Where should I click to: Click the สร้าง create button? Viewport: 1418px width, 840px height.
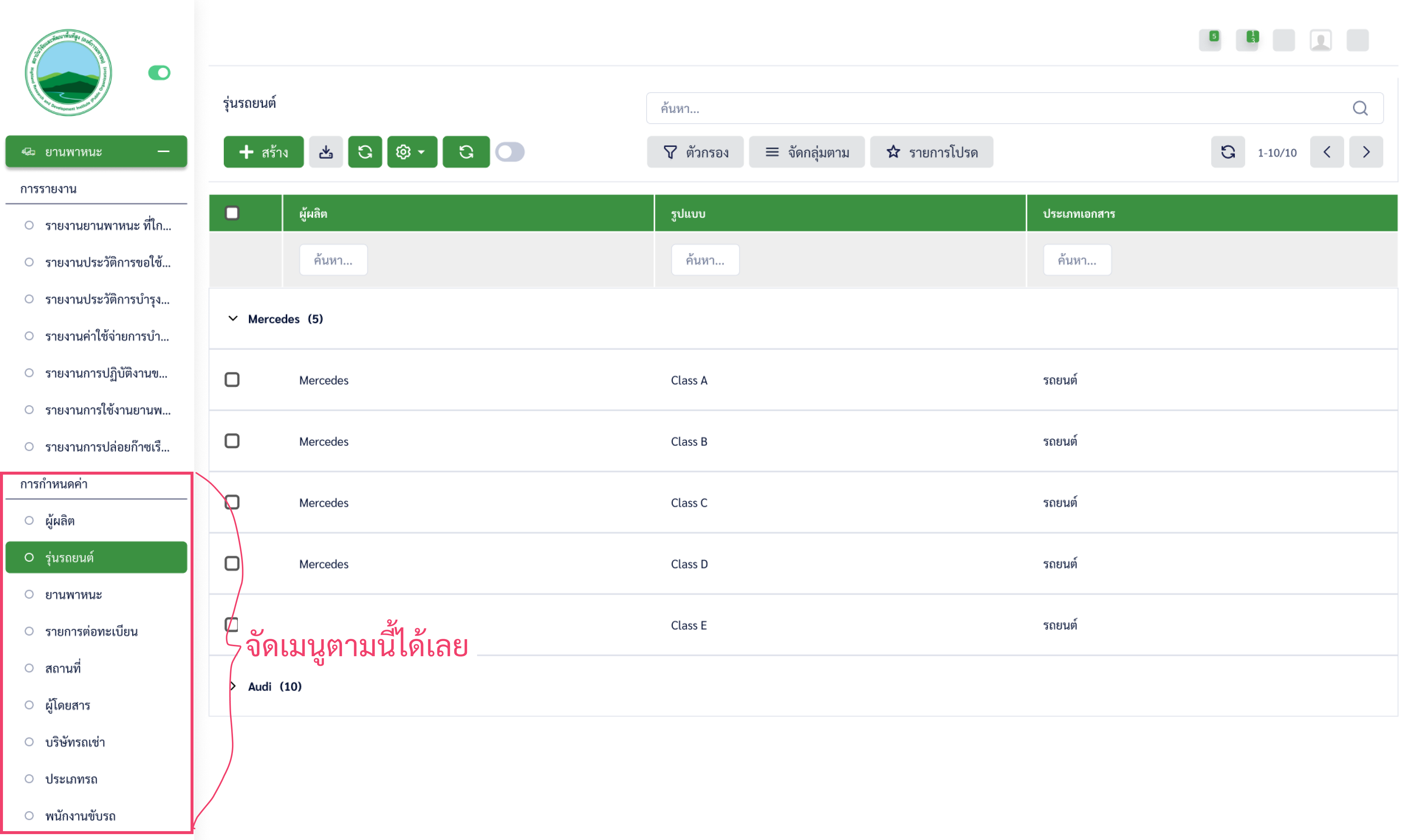(x=263, y=152)
